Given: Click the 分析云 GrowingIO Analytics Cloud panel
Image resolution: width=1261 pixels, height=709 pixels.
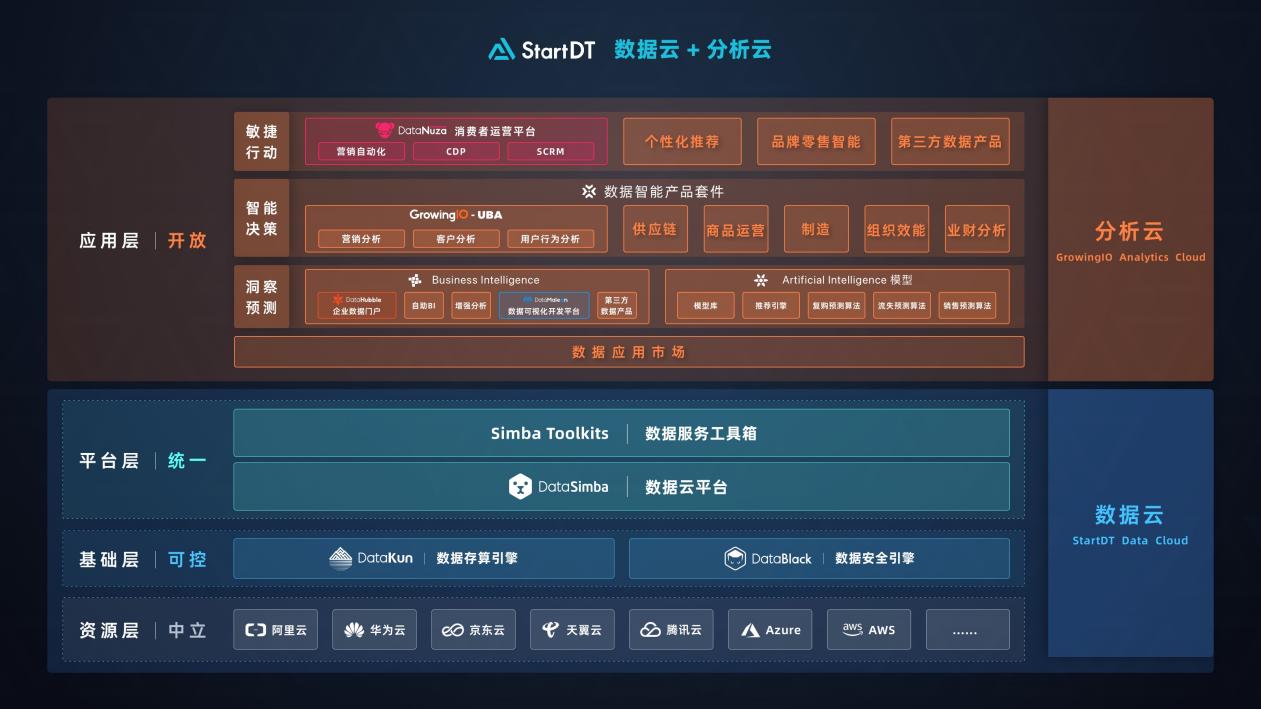Looking at the screenshot, I should point(1130,239).
